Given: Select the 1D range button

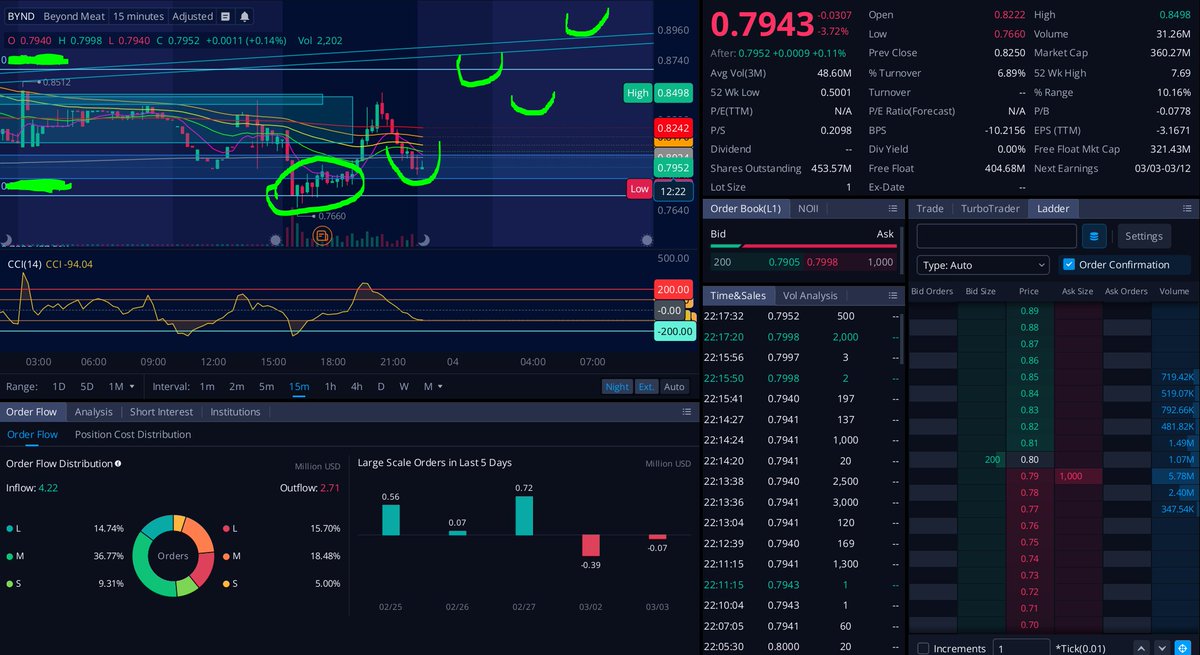Looking at the screenshot, I should 59,387.
